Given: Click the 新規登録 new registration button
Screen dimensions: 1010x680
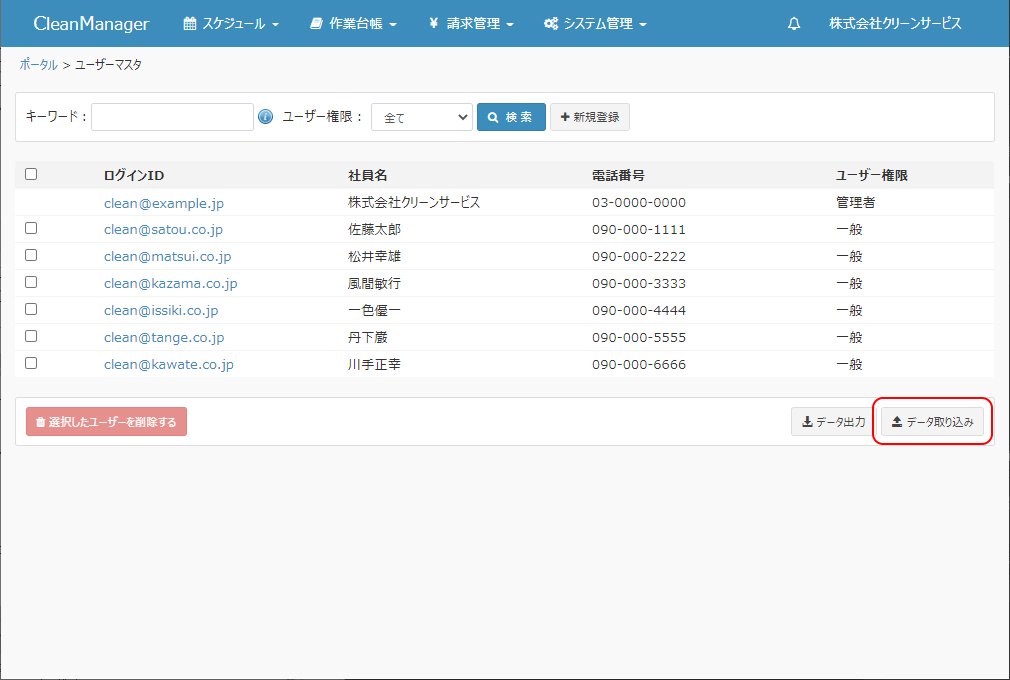Looking at the screenshot, I should (589, 117).
